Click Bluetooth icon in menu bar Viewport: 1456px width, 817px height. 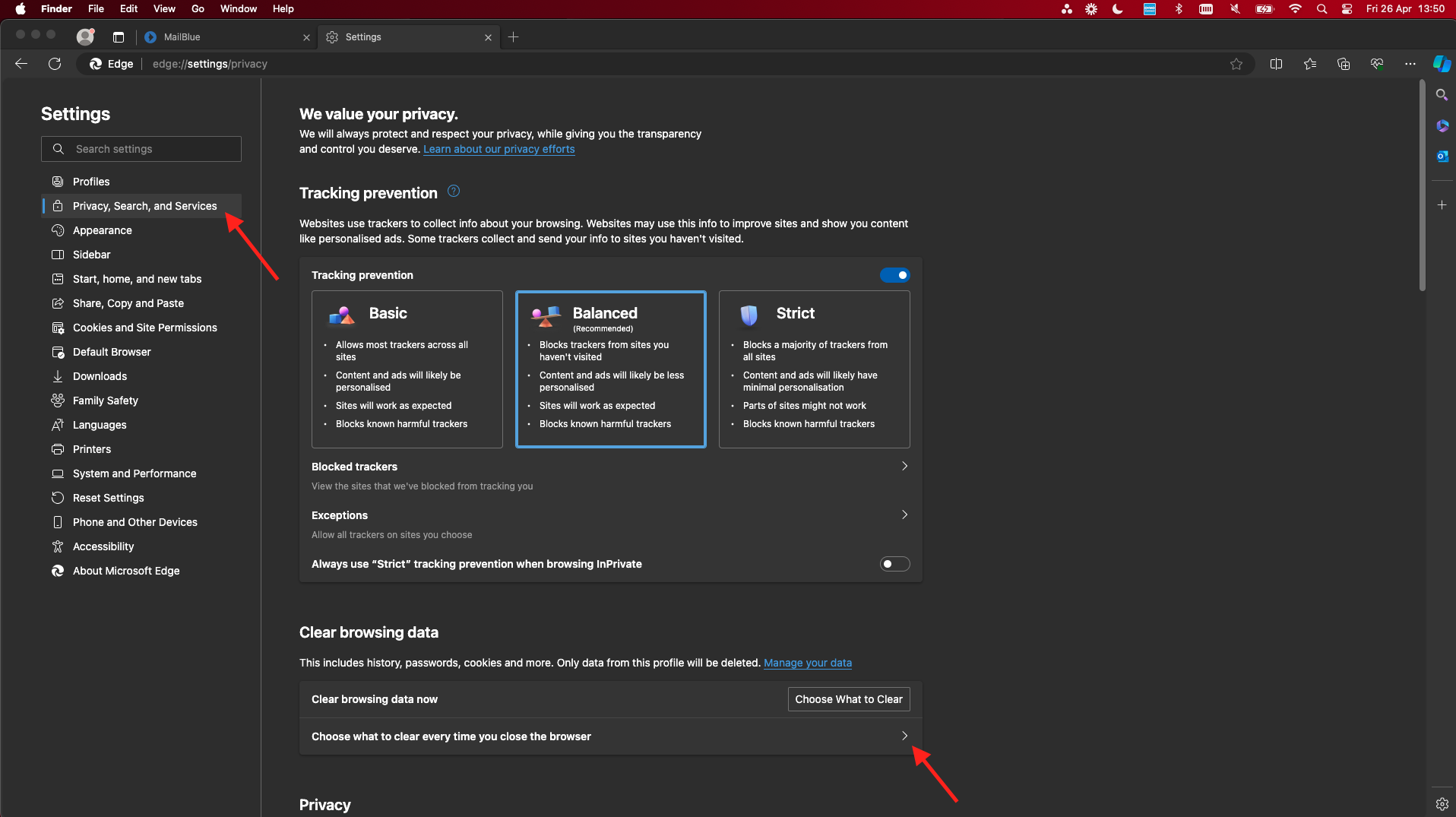pyautogui.click(x=1179, y=9)
